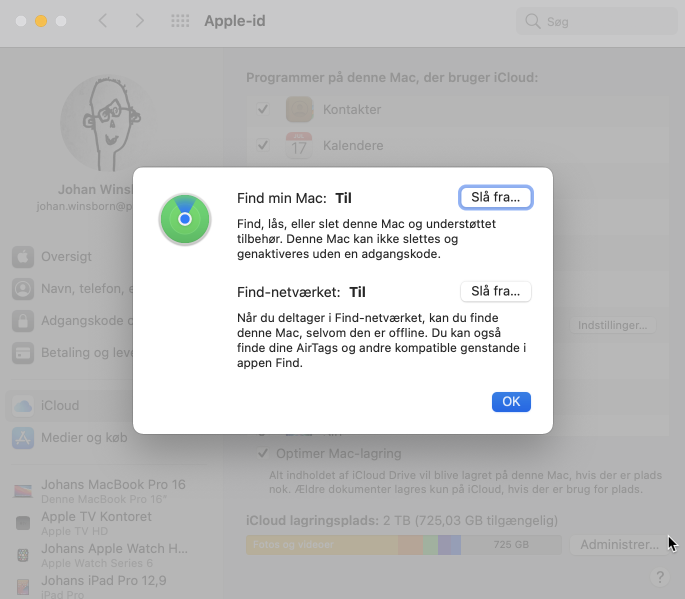The height and width of the screenshot is (599, 685).
Task: Toggle Optimer Mac-lagring checkbox
Action: coord(263,453)
